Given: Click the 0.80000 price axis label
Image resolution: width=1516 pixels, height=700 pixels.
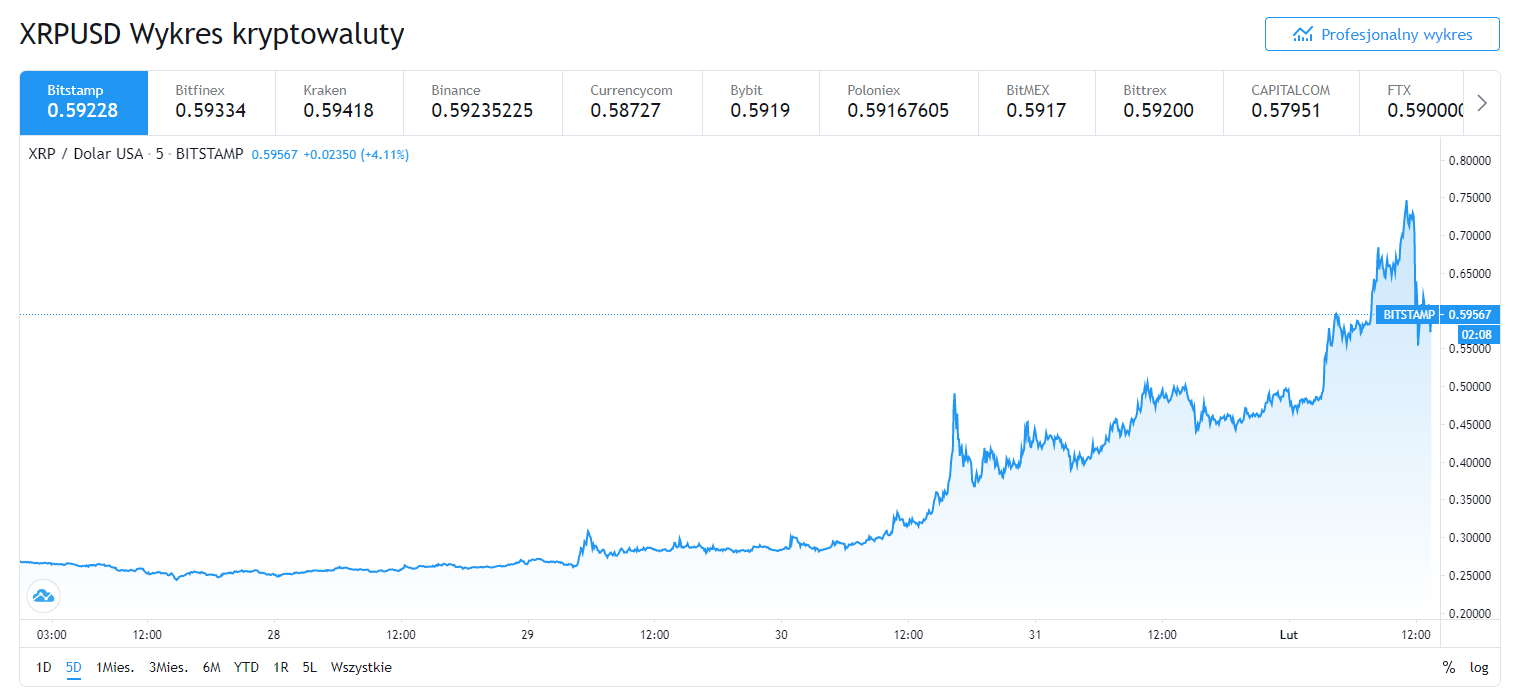Looking at the screenshot, I should 1470,160.
